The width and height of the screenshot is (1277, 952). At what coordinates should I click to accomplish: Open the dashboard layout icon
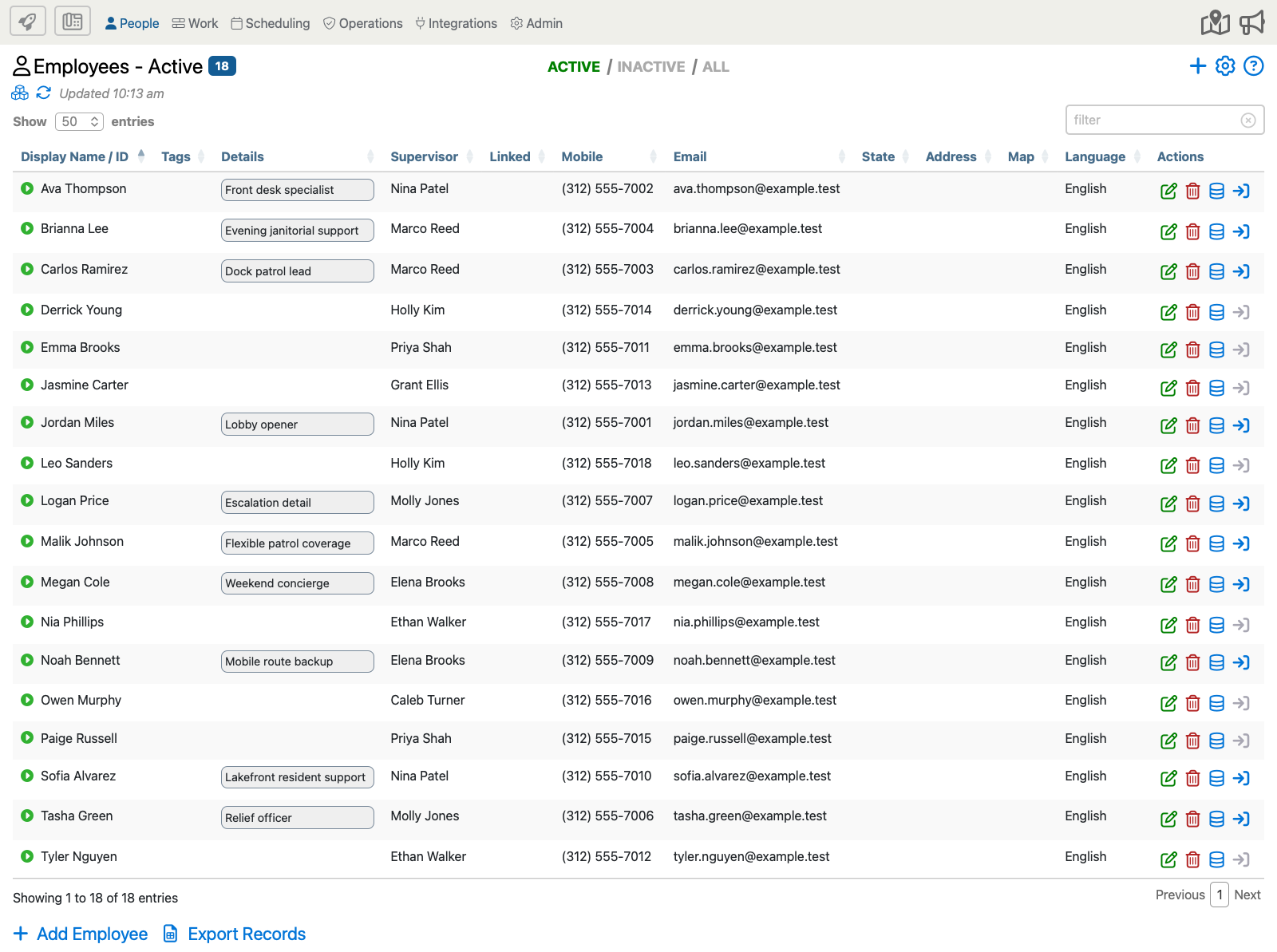point(73,22)
